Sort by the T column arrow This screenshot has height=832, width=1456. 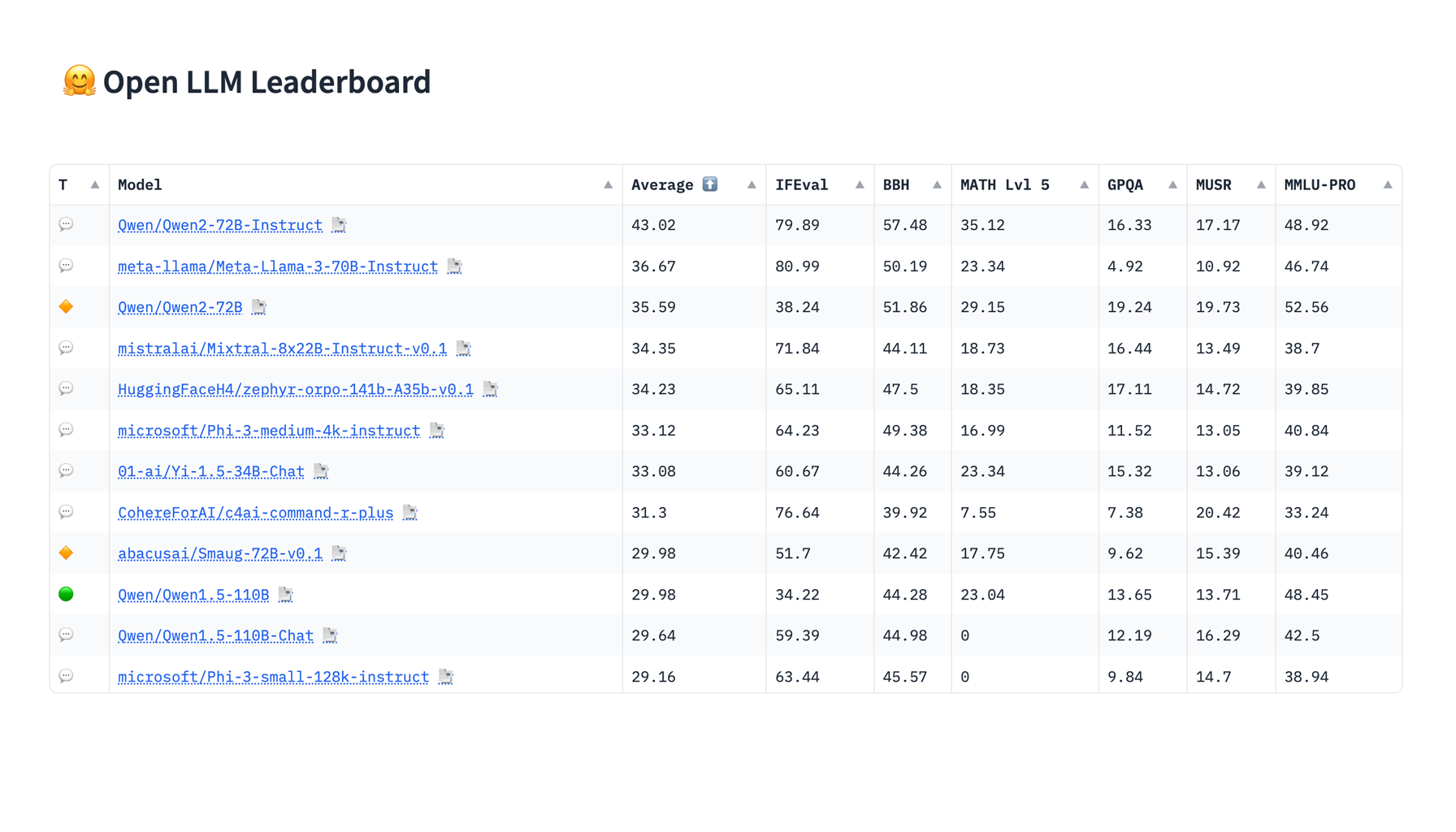click(x=95, y=184)
